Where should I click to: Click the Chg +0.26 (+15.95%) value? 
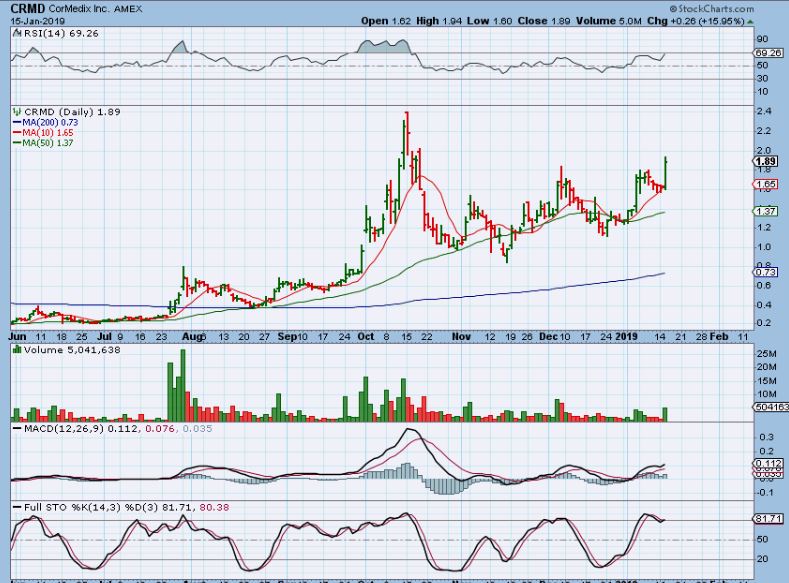[695, 21]
